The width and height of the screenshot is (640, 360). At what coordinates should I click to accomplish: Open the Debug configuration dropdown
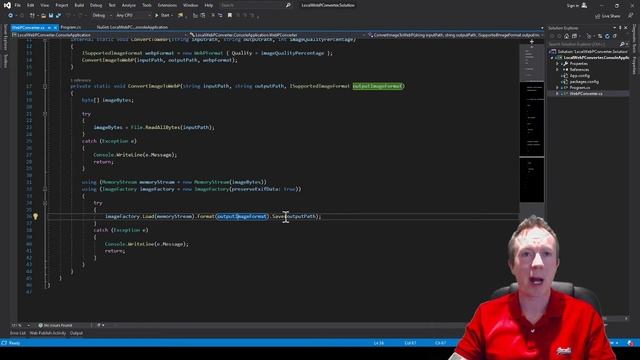tap(102, 16)
